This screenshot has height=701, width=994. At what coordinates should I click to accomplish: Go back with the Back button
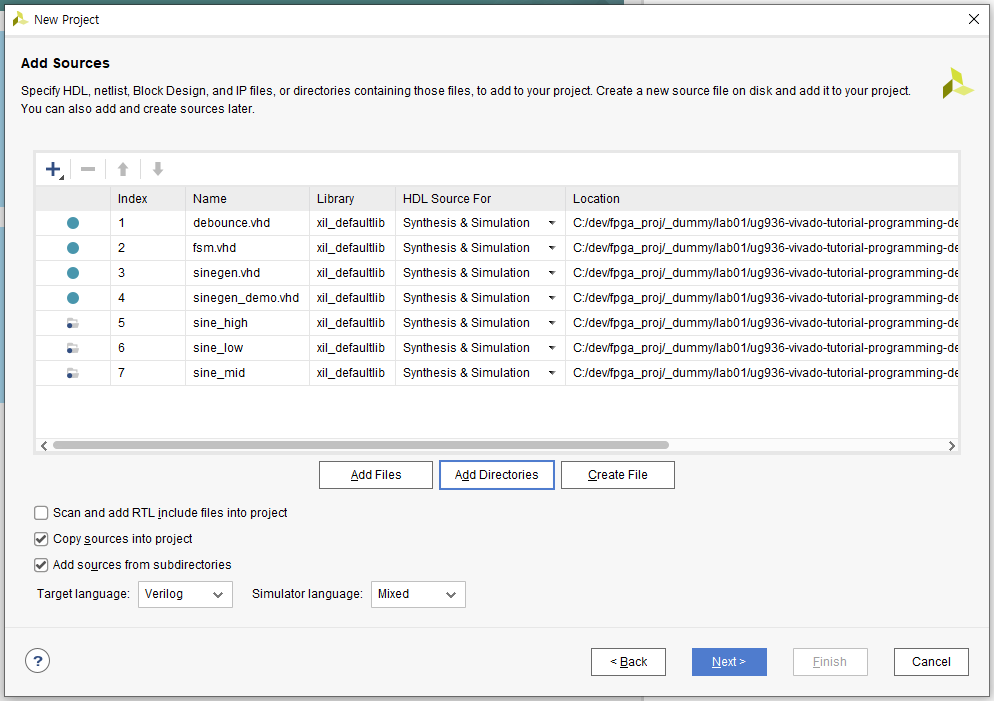(628, 662)
